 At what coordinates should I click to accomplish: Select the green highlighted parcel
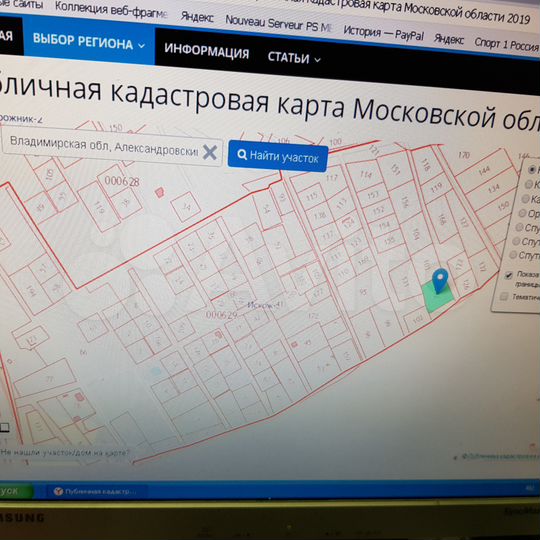(437, 296)
